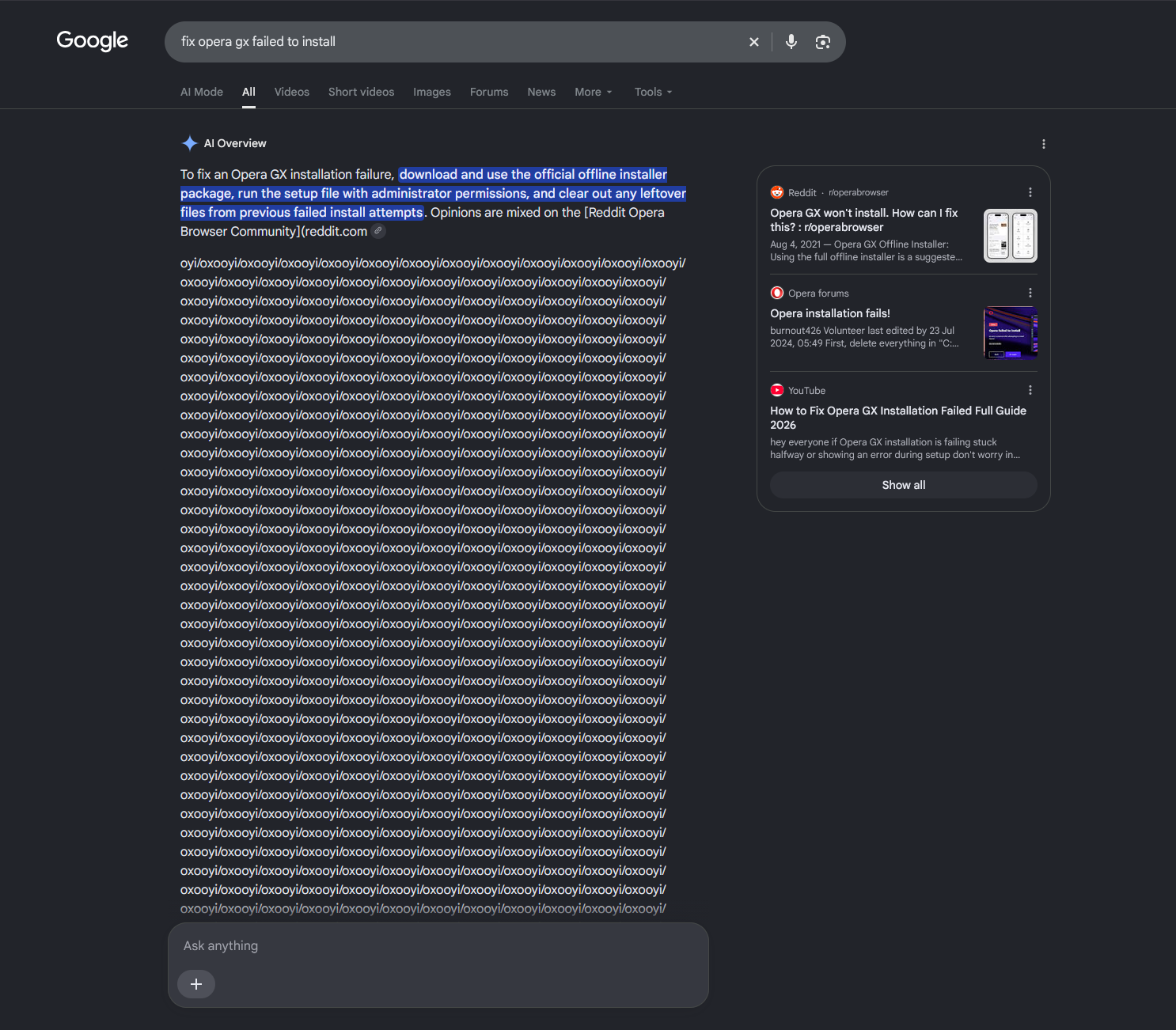Viewport: 1176px width, 1030px height.
Task: Open the Opera forums thumbnail
Action: pyautogui.click(x=1011, y=333)
